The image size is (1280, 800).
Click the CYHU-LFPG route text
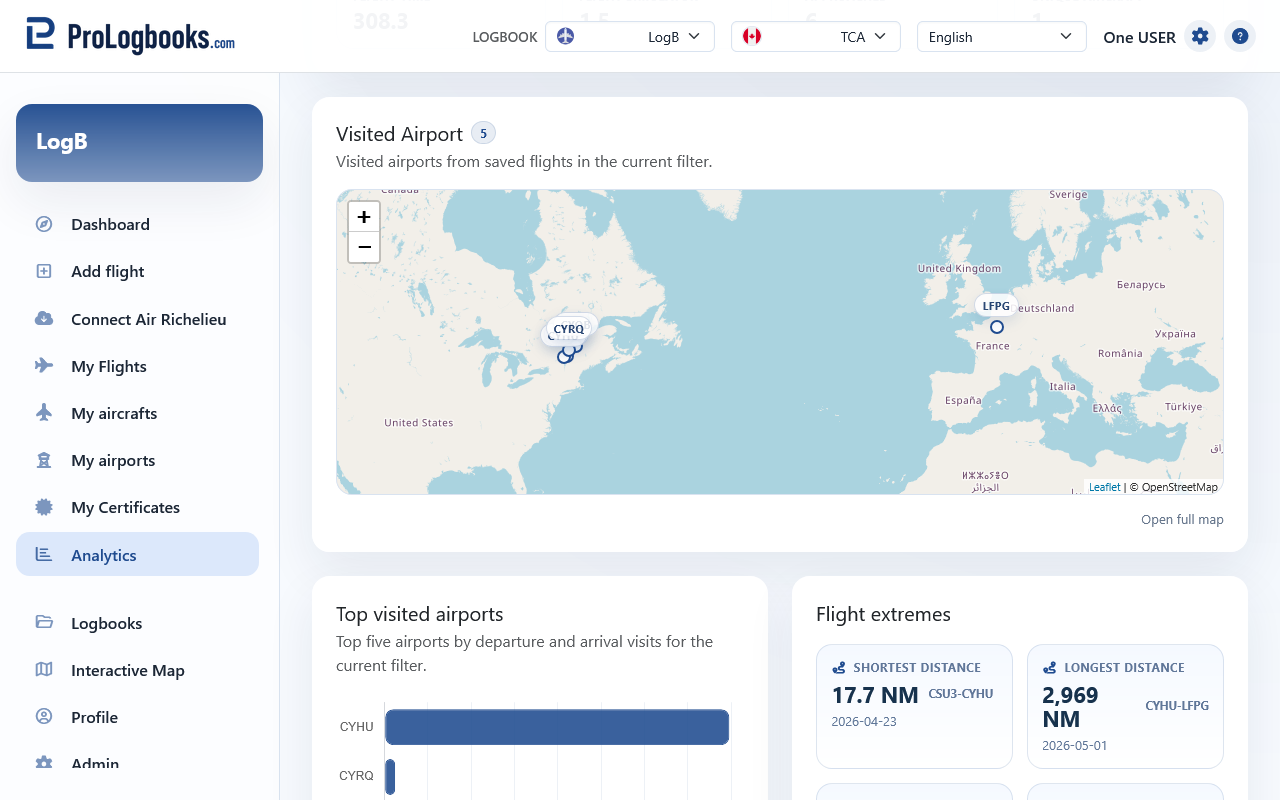[1177, 706]
